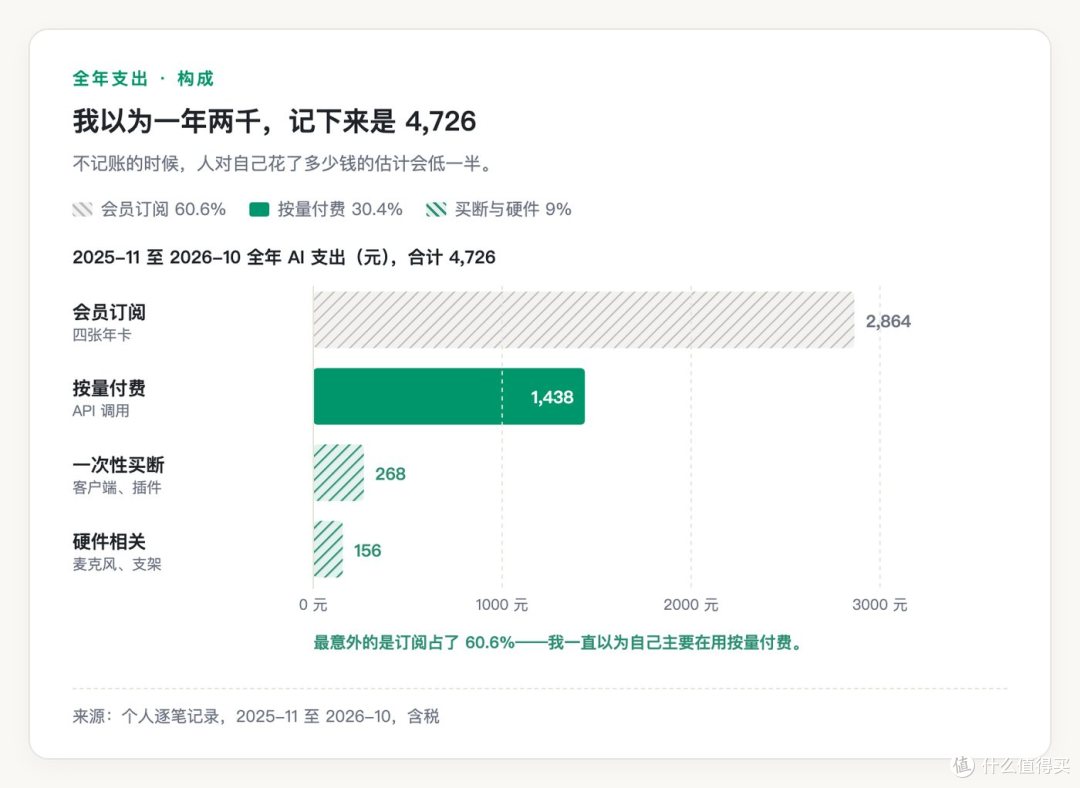The image size is (1080, 788).
Task: Click the subtitle about 不记账的时候
Action: pyautogui.click(x=284, y=164)
